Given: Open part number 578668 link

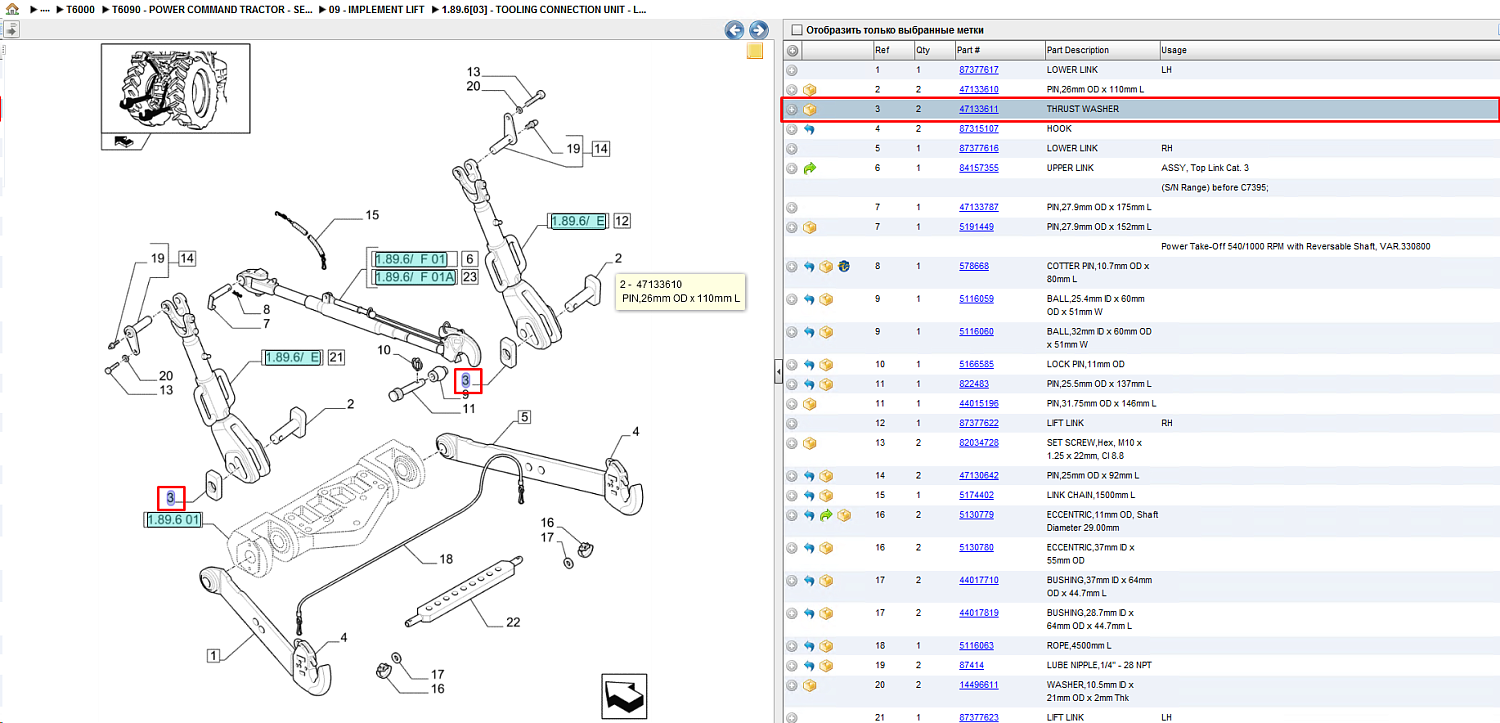Looking at the screenshot, I should [x=974, y=266].
